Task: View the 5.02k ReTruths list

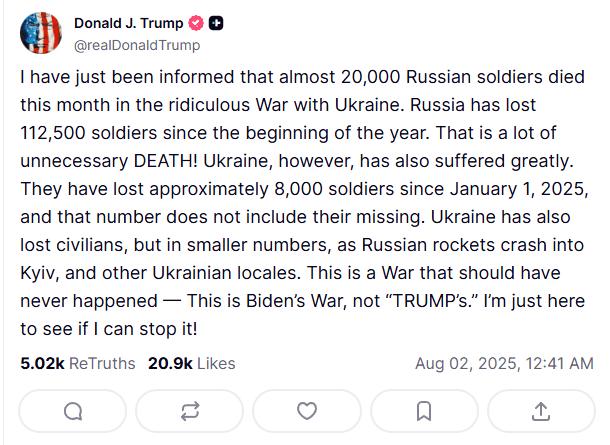Action: 77,363
